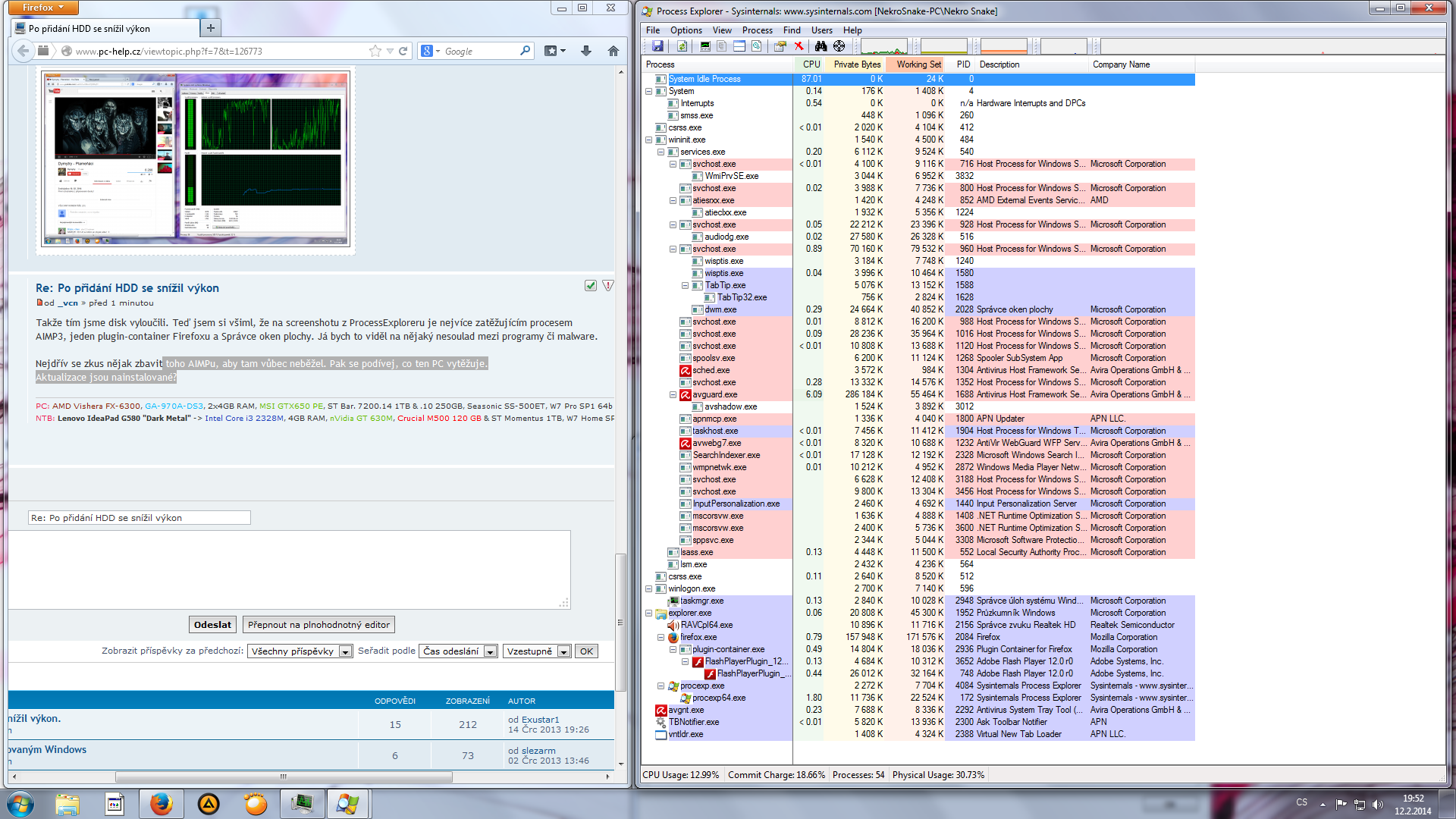Open the View menu in Process Explorer
Screen dimensions: 1456x819
722,30
